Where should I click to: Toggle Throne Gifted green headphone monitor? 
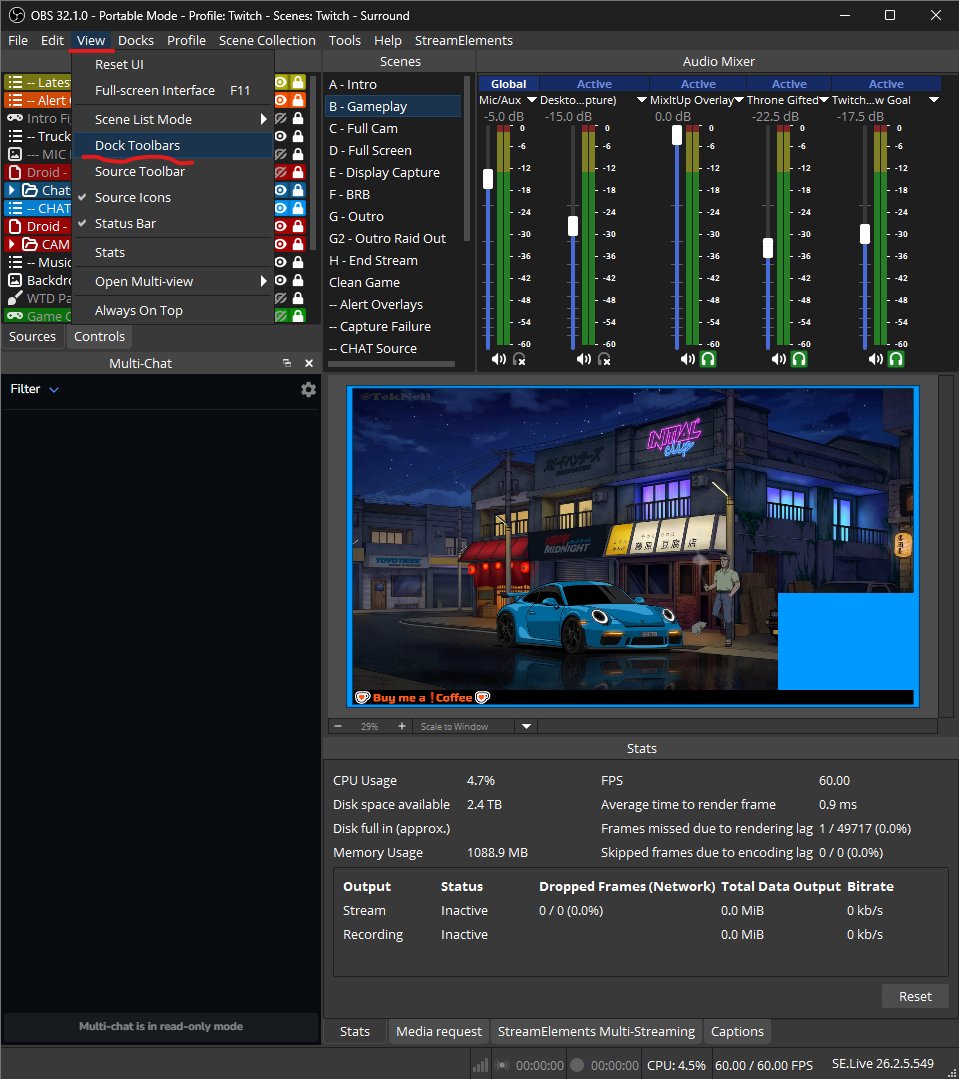(x=799, y=359)
